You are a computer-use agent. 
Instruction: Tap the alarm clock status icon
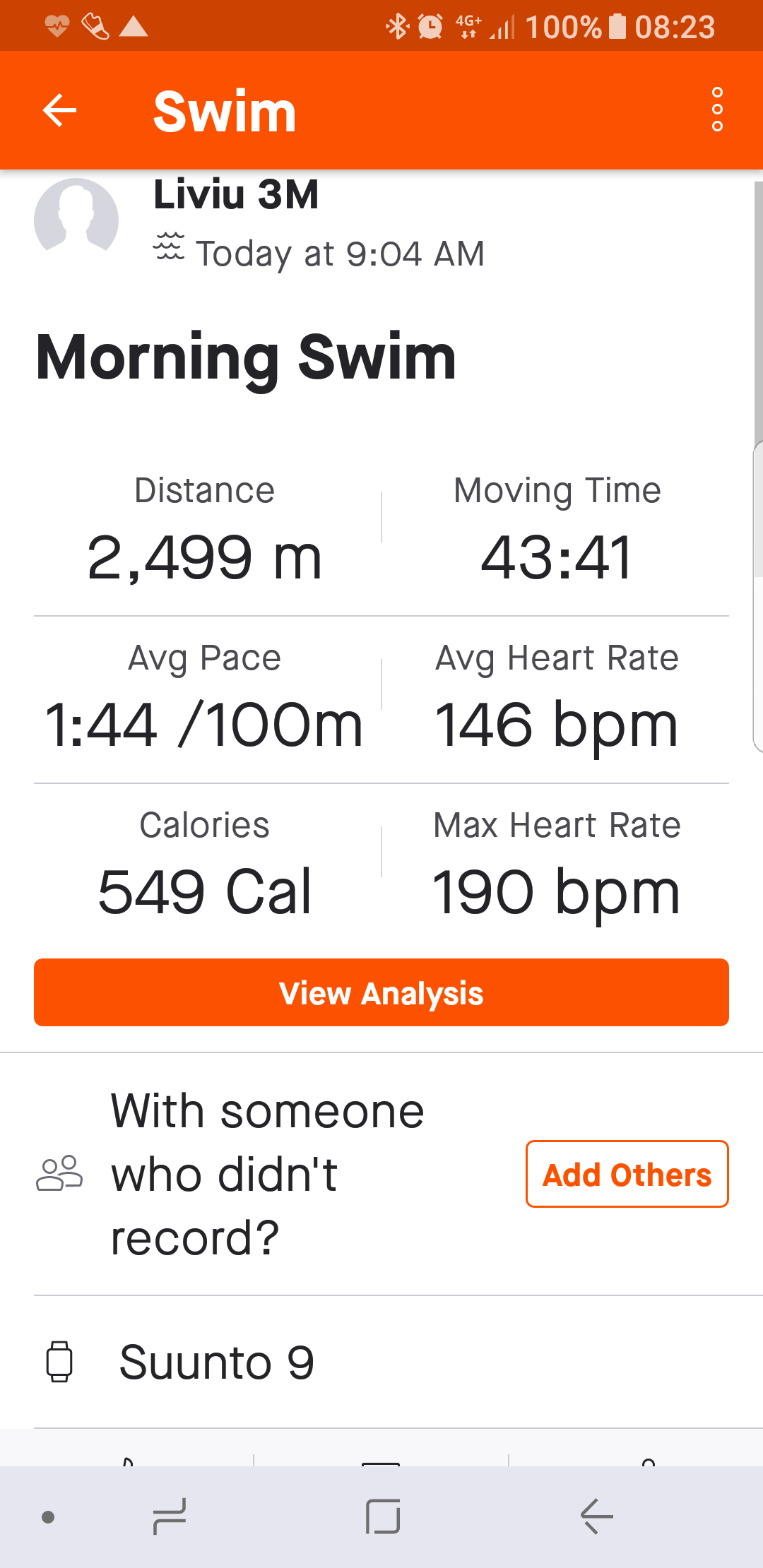point(430,27)
